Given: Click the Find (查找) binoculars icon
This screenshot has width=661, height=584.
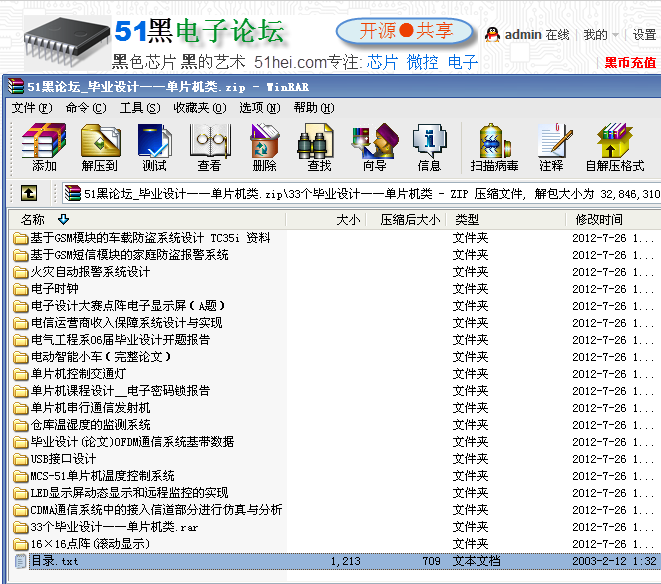Looking at the screenshot, I should (x=315, y=140).
